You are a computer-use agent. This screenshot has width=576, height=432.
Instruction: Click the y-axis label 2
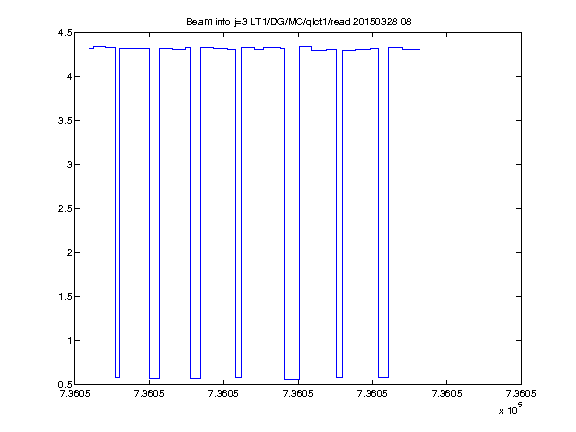tap(69, 252)
